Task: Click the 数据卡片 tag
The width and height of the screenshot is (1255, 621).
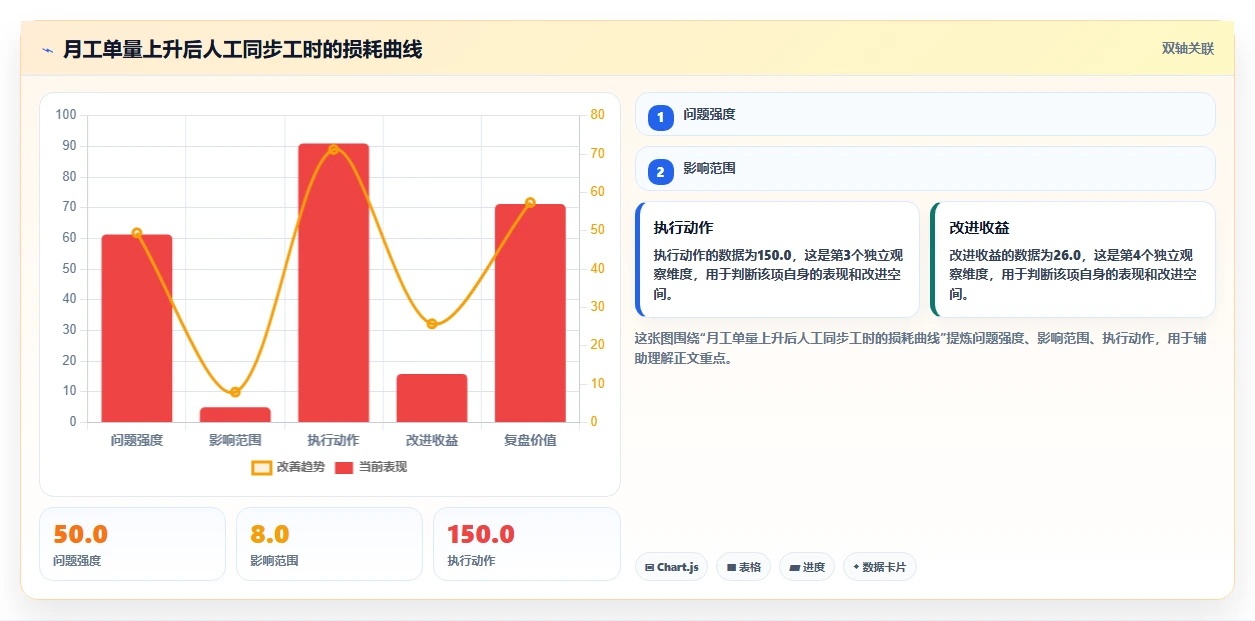Action: (x=880, y=567)
